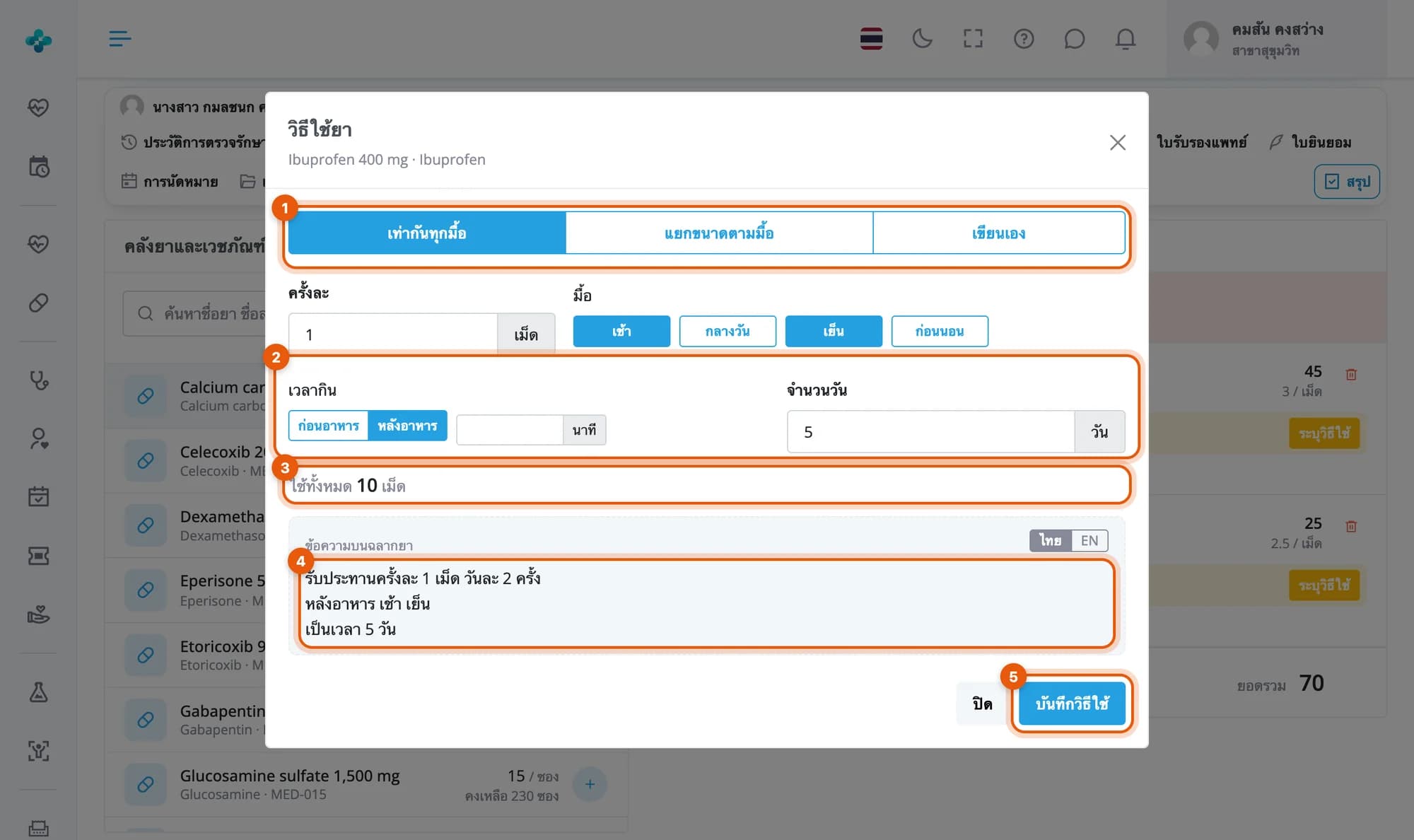Screen dimensions: 1414x840
Task: Add Glucosamine sulfate with plus button
Action: pos(590,784)
